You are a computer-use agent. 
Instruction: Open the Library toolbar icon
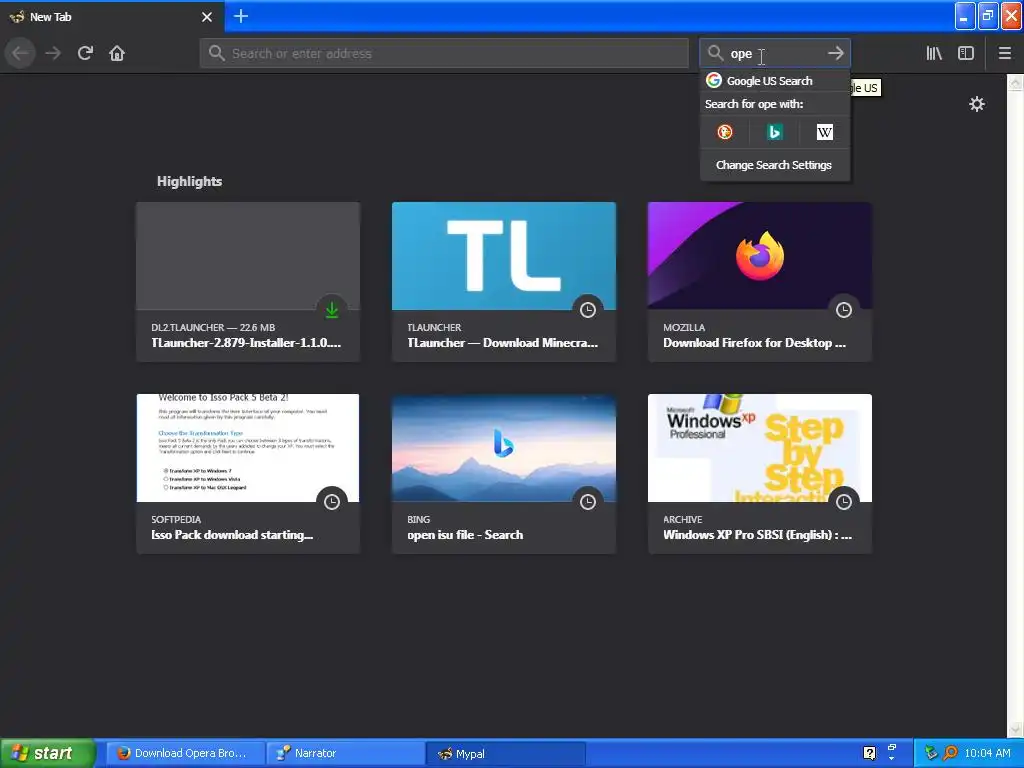click(934, 53)
